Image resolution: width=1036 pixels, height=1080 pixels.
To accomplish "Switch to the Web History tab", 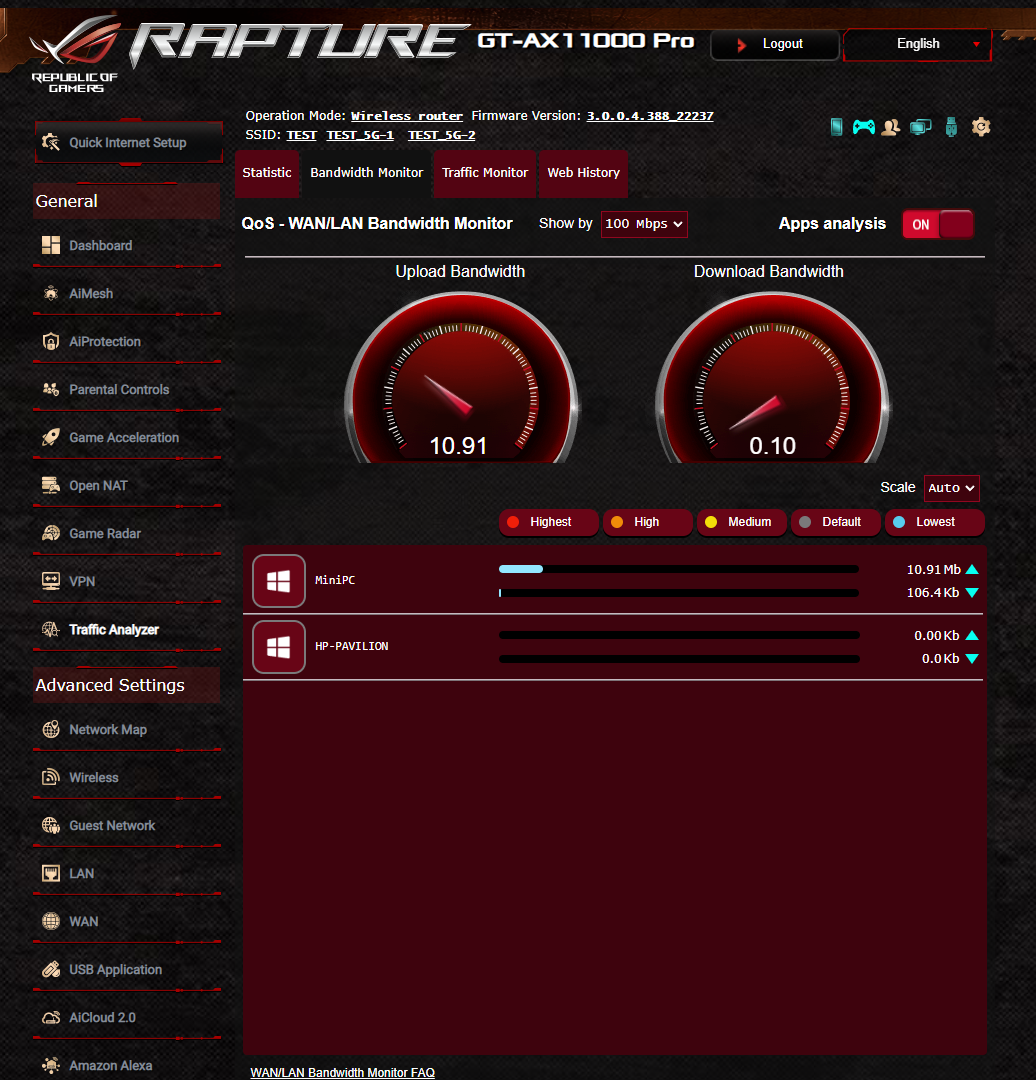I will click(583, 174).
